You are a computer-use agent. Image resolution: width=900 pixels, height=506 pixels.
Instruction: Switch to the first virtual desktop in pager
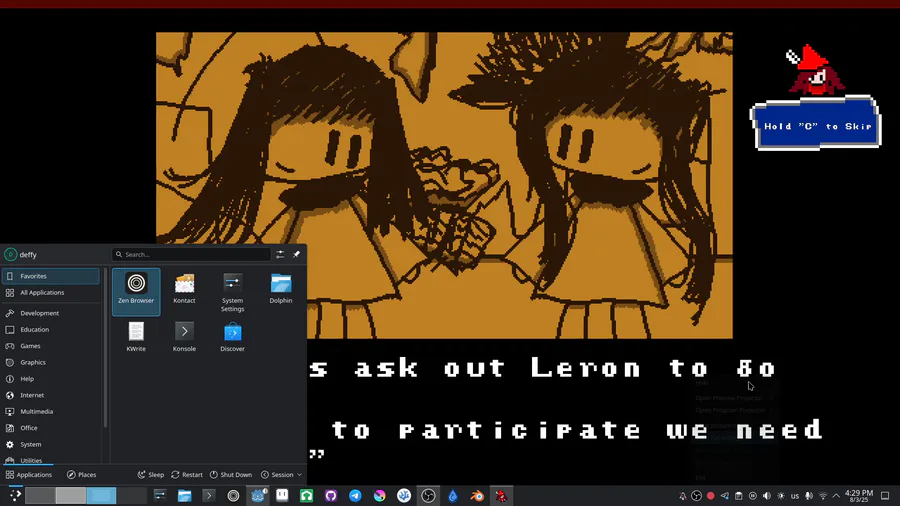pos(40,495)
